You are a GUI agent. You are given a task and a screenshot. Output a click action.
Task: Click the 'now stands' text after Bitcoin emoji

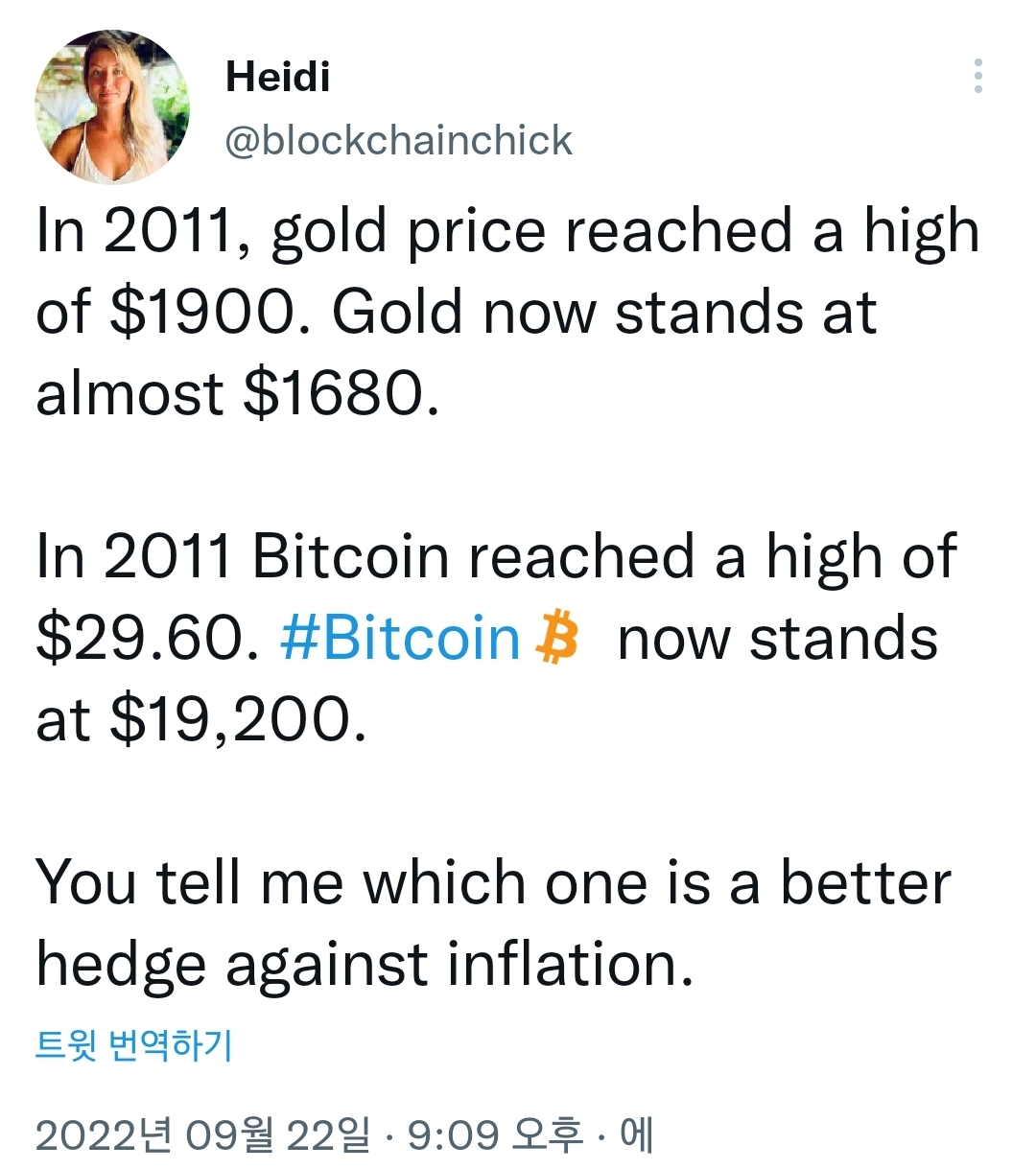778,639
